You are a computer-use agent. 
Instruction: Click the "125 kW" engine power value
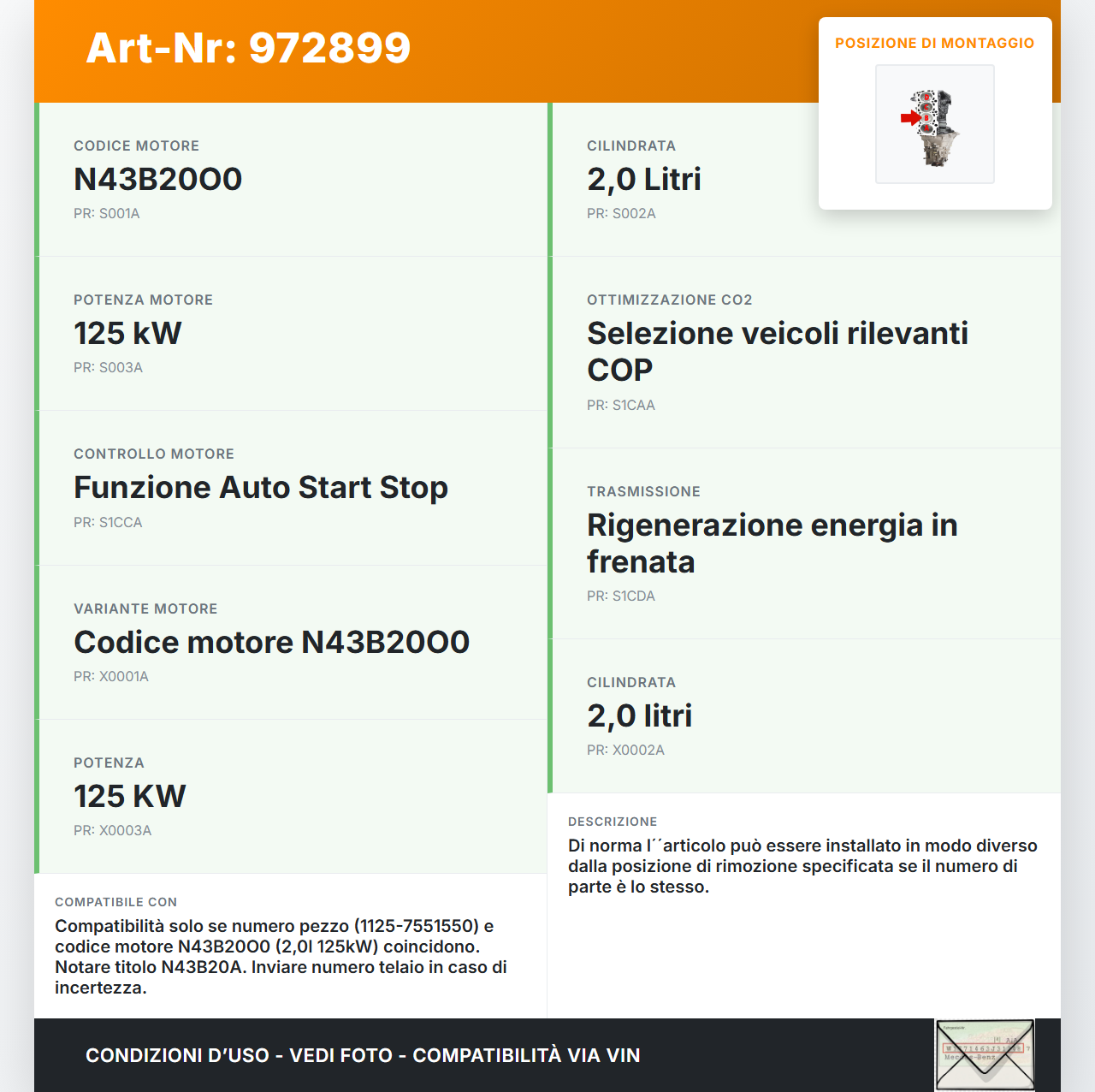[127, 333]
